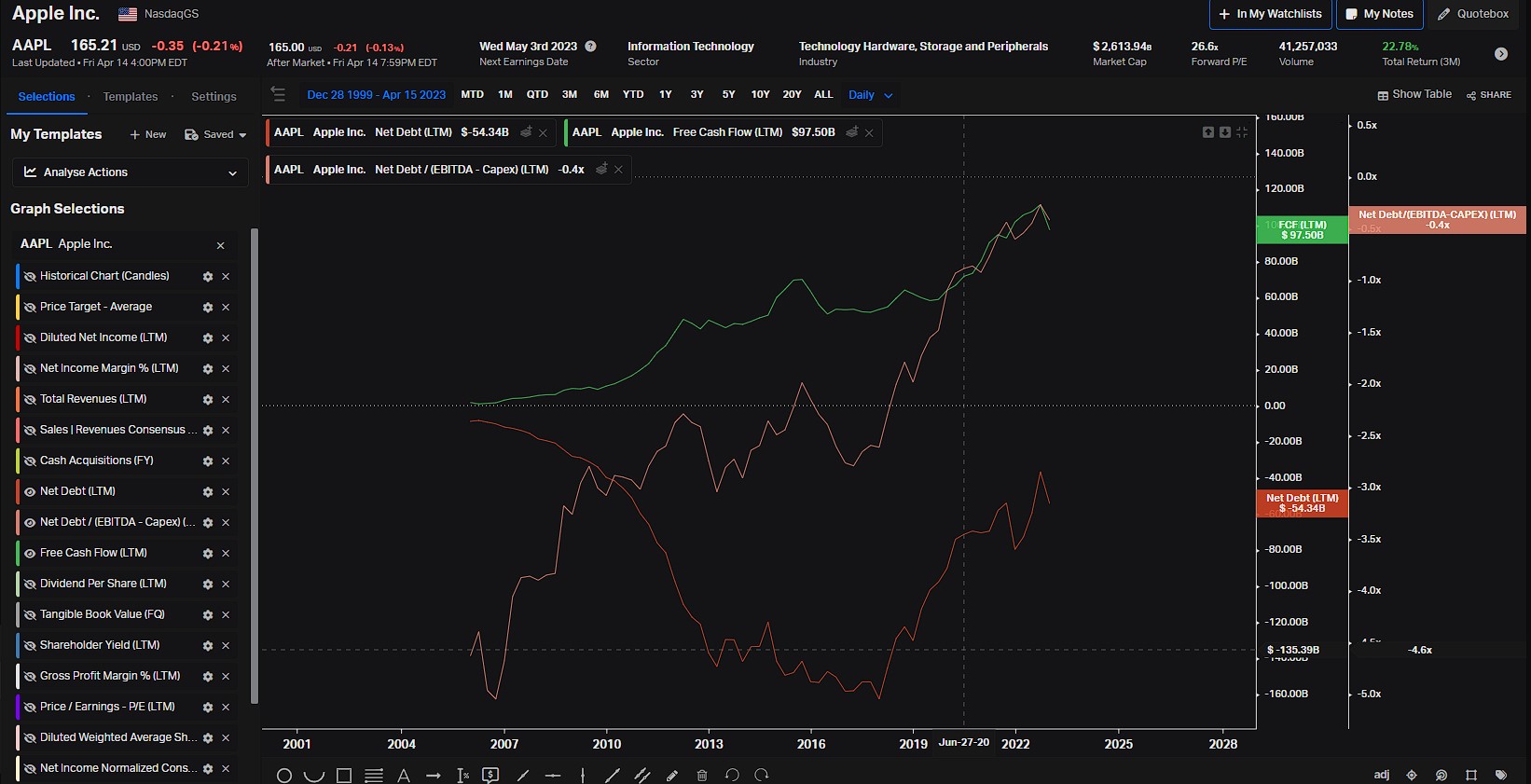The image size is (1531, 784).
Task: Show the Dividend Per Share (LTM) series
Action: pyautogui.click(x=30, y=584)
